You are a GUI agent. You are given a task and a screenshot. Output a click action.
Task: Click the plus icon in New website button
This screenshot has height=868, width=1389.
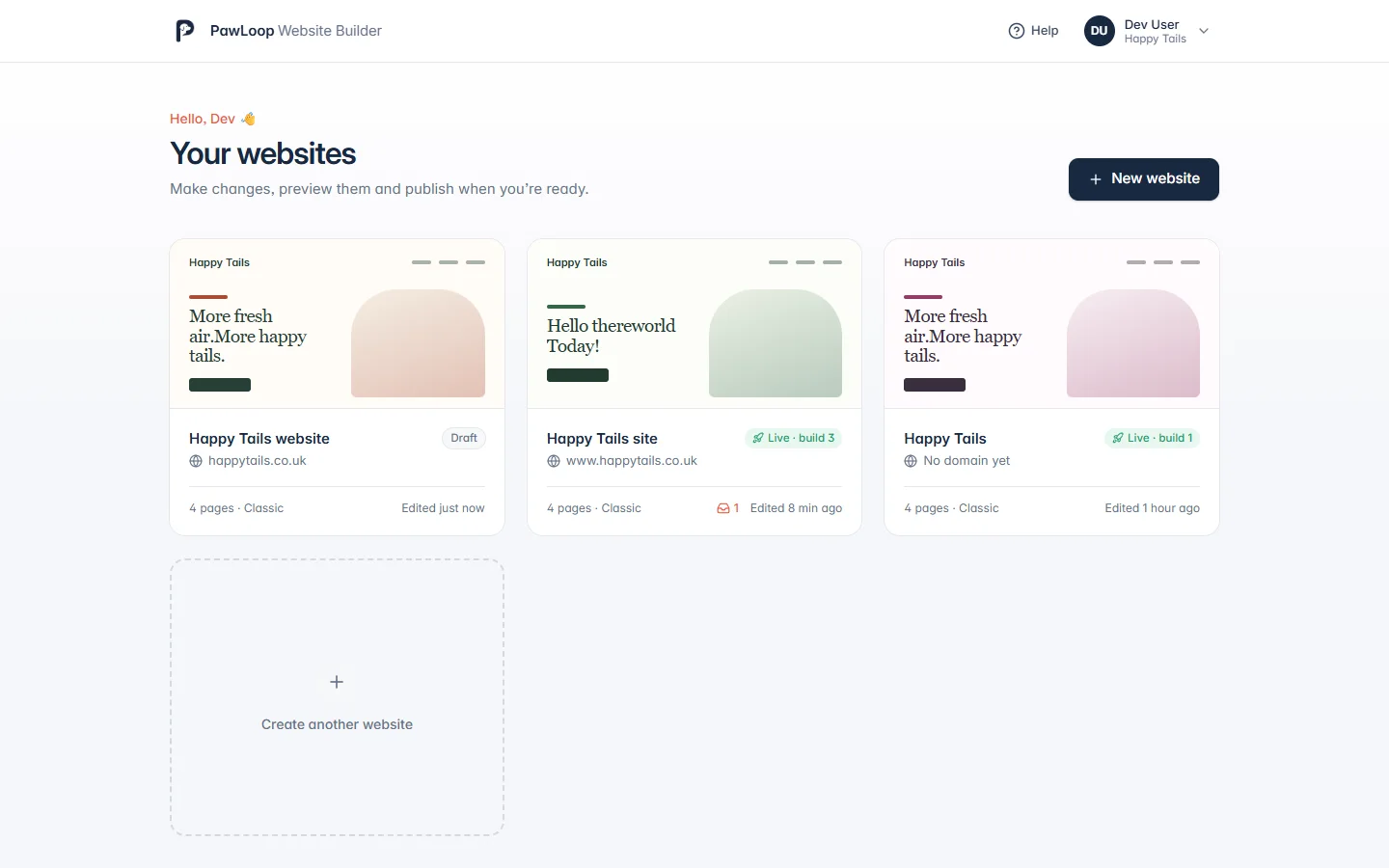coord(1095,179)
